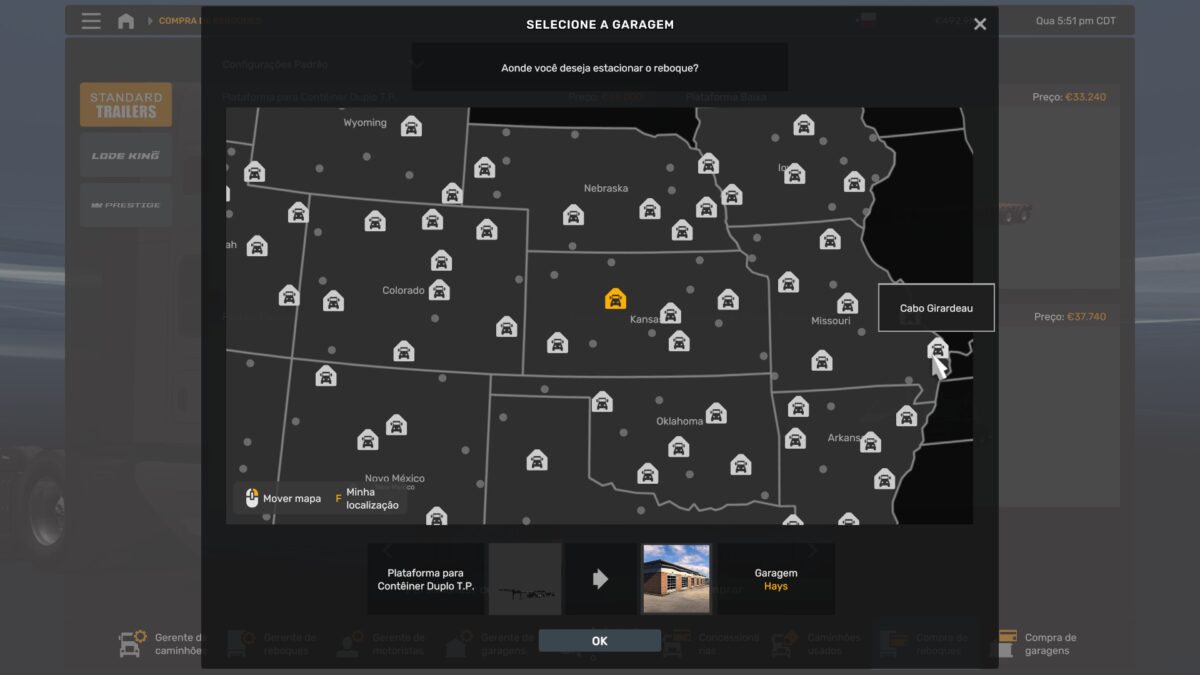Switch to the Prestige trailer brand

coord(126,205)
